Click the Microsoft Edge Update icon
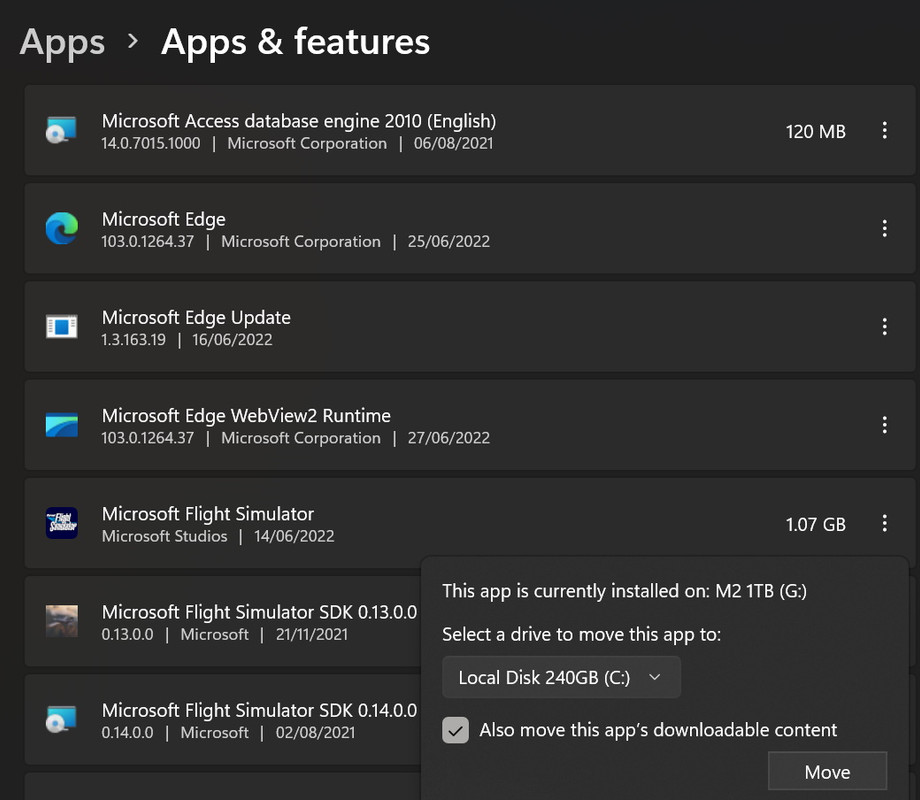The image size is (920, 800). click(x=62, y=326)
